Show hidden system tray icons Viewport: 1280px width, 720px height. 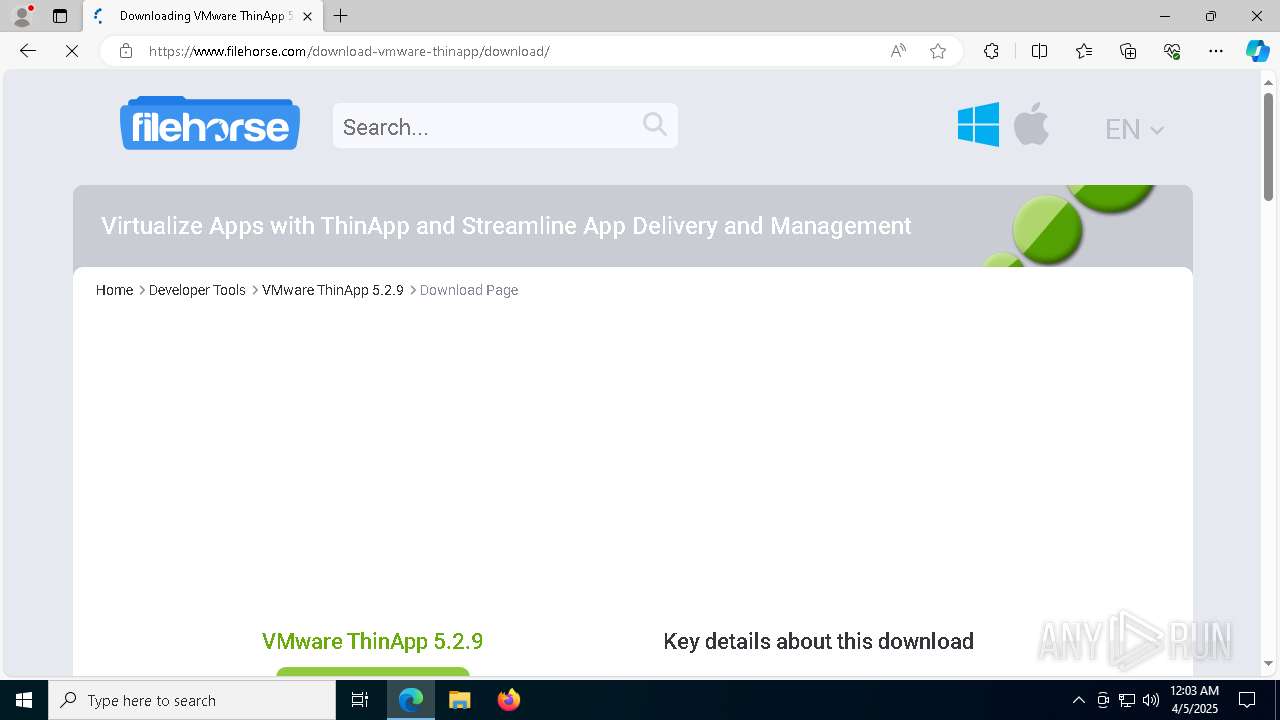click(x=1078, y=700)
